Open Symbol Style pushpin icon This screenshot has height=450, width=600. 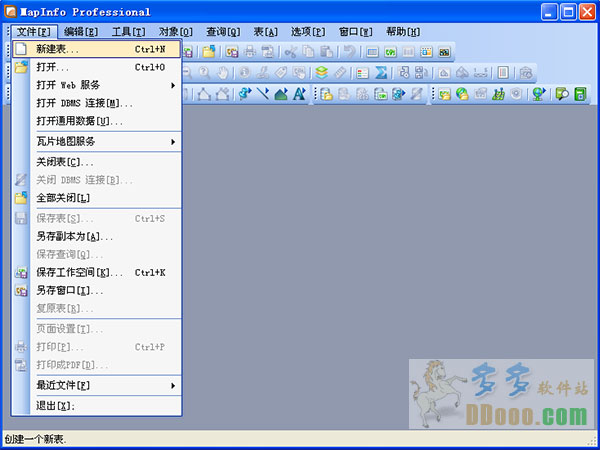click(x=245, y=94)
